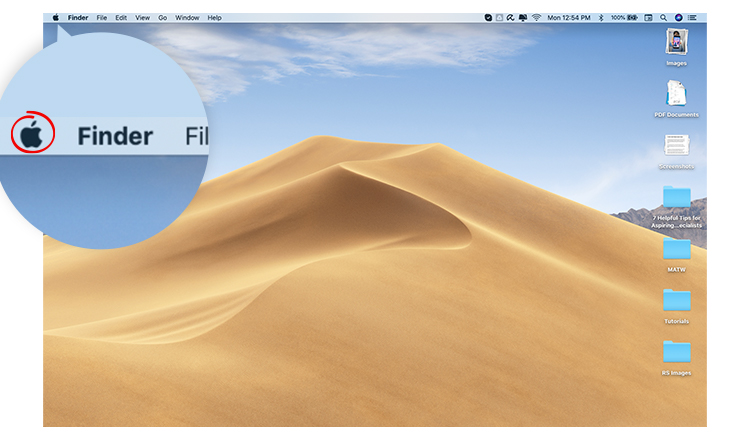
Task: Select the RS Images folder
Action: pos(676,358)
